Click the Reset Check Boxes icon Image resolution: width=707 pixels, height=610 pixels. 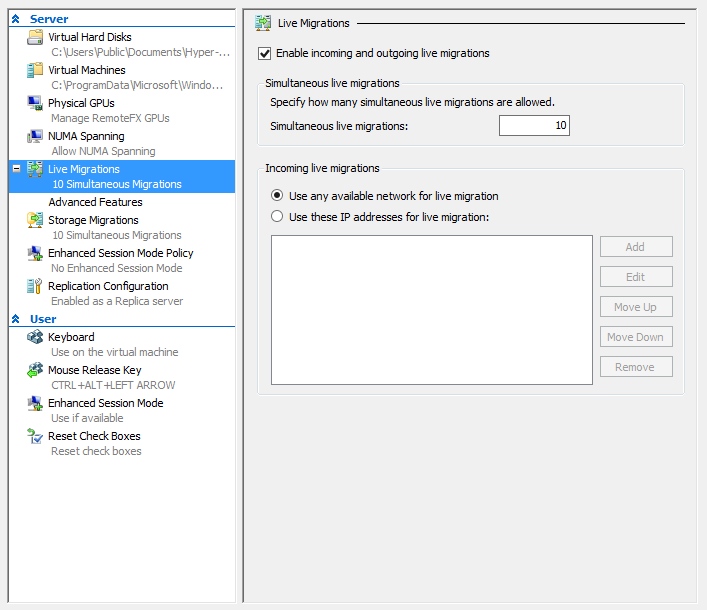tap(35, 437)
